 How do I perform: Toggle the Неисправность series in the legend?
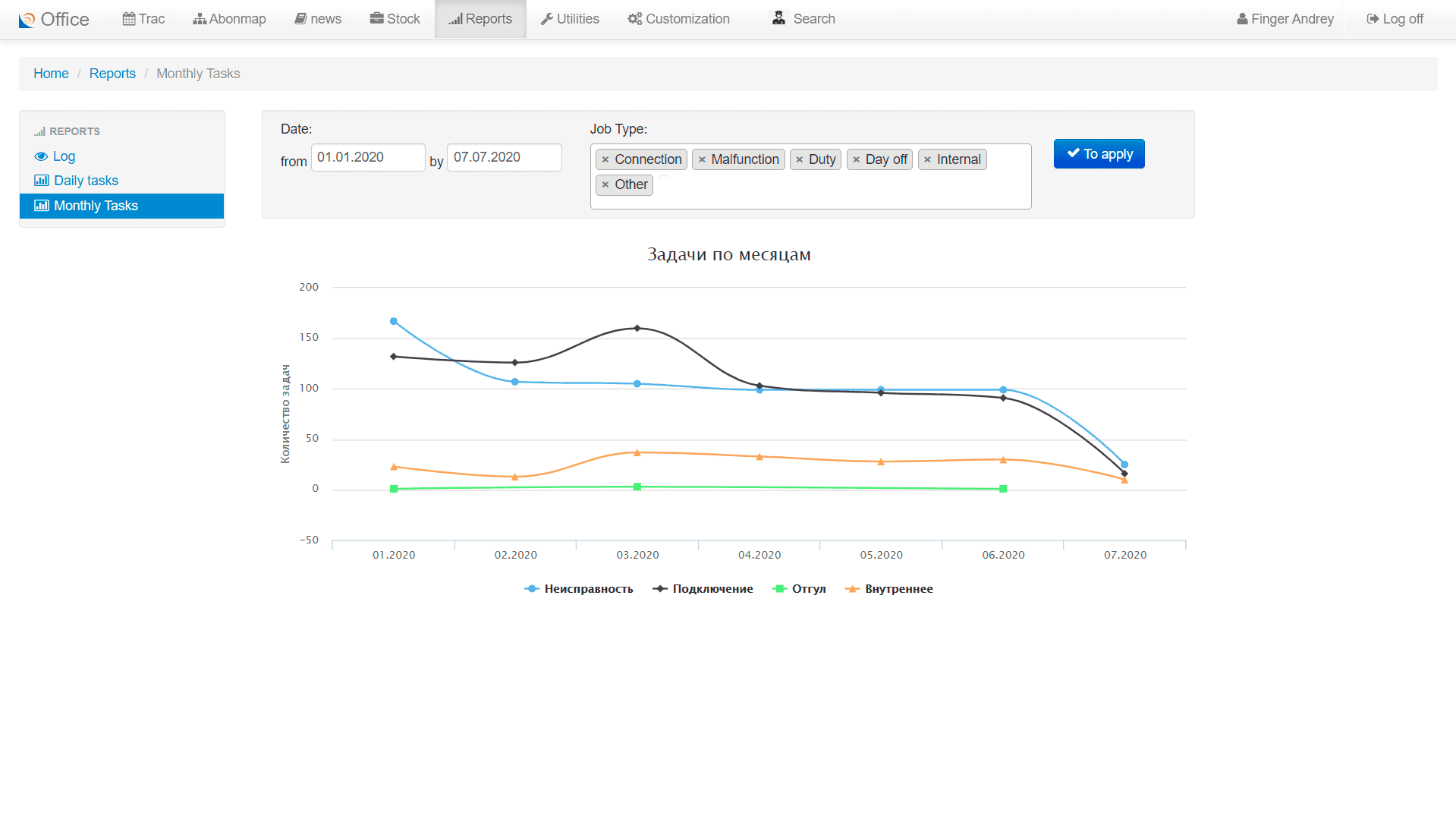[578, 589]
